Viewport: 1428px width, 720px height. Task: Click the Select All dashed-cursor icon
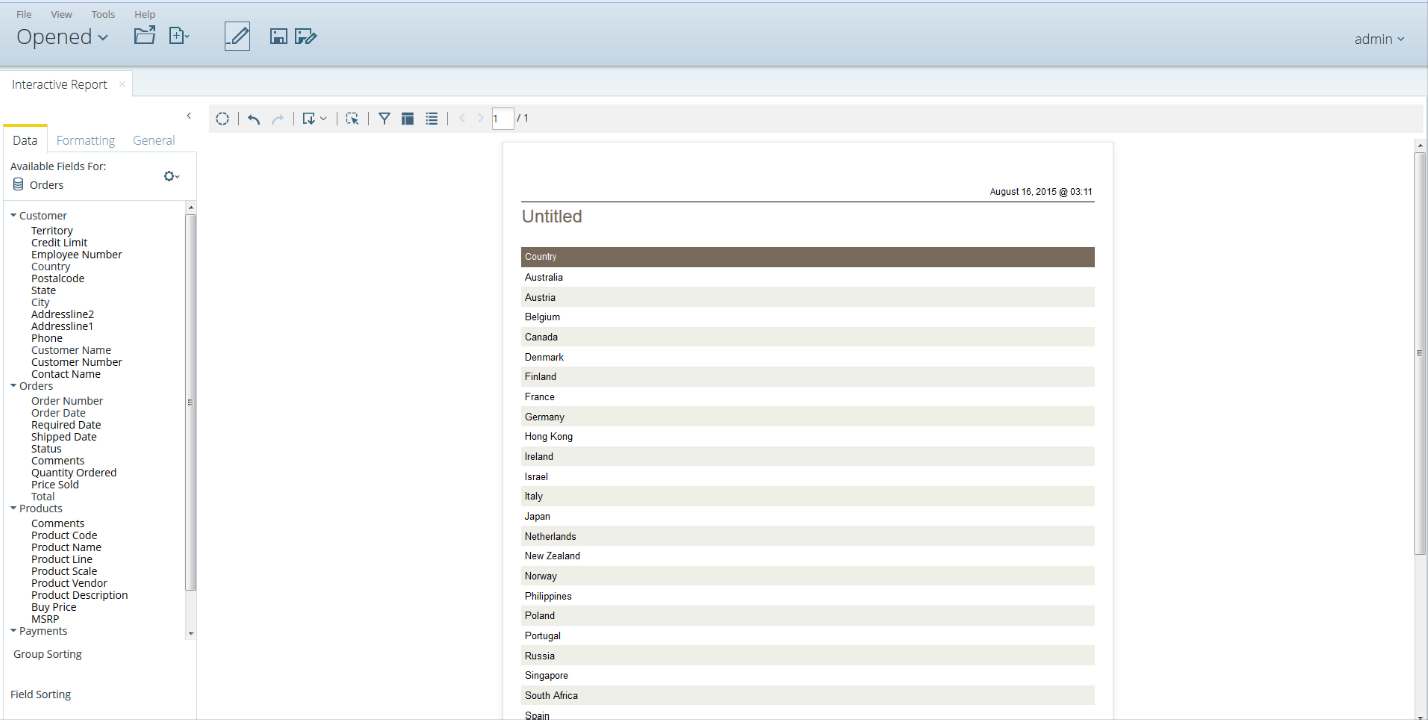click(x=352, y=119)
